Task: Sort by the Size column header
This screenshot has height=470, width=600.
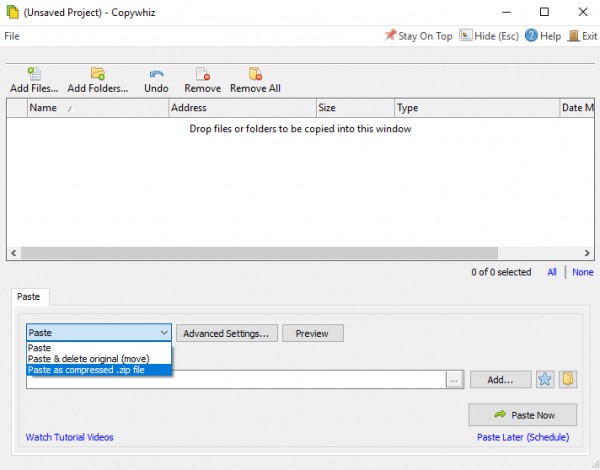Action: point(355,108)
